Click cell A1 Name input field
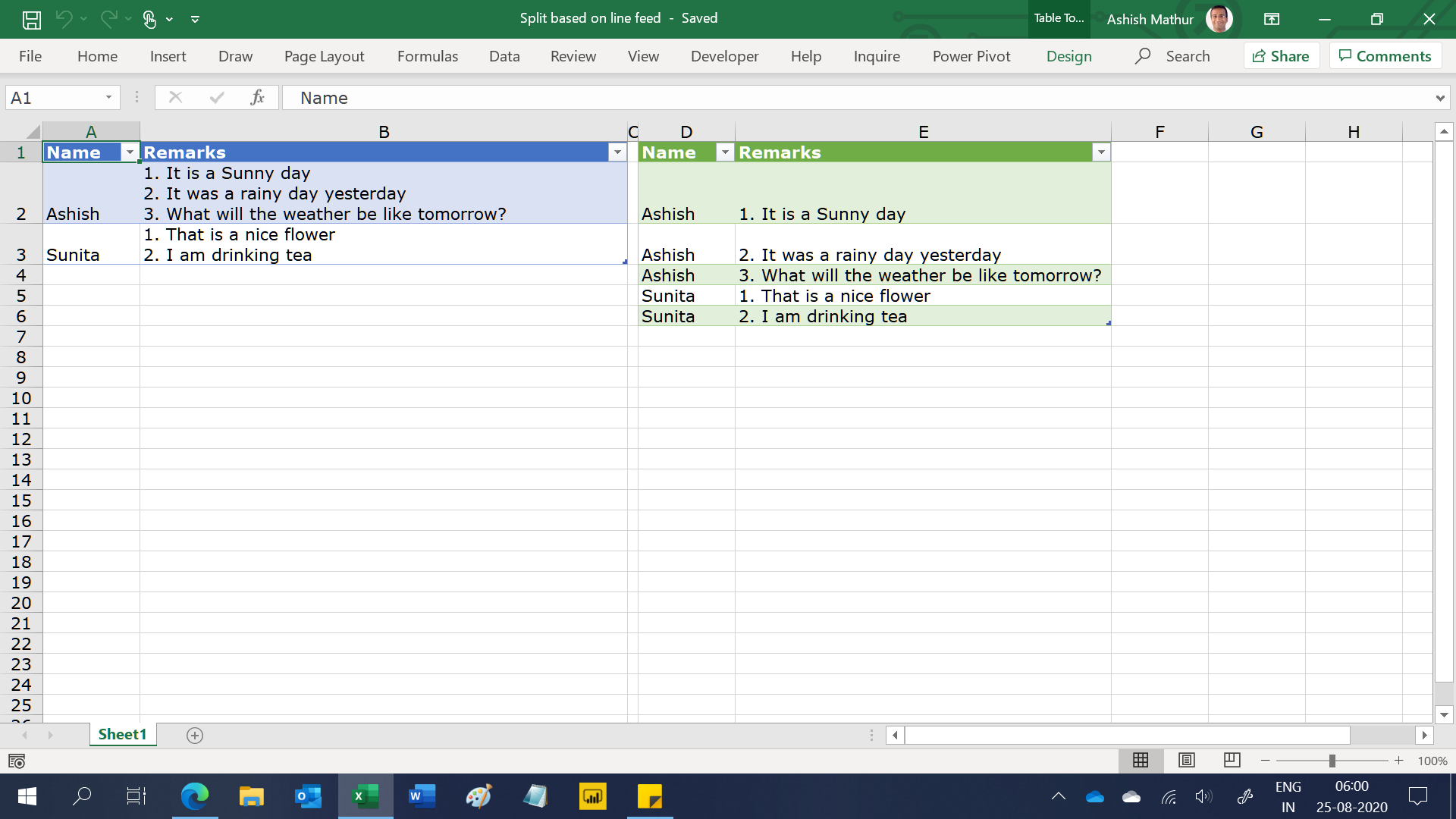1456x819 pixels. coord(90,152)
